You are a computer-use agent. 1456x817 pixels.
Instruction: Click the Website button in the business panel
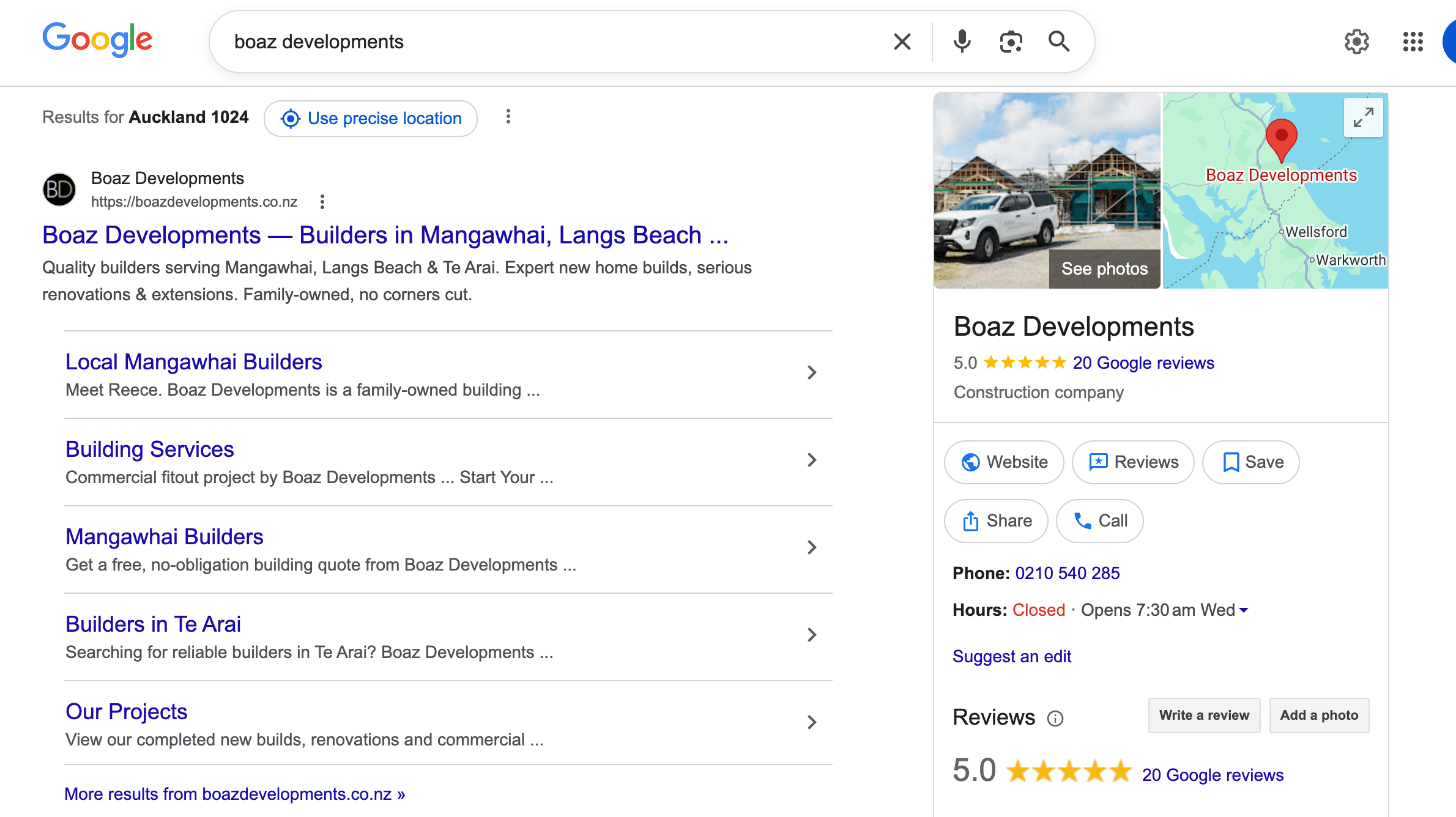click(x=1004, y=462)
